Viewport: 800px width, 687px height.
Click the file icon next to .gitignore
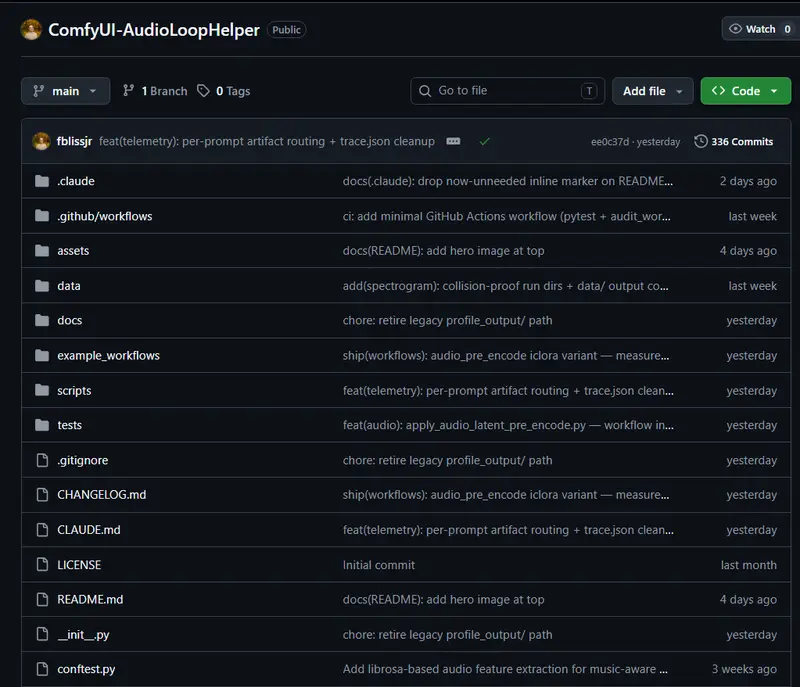(42, 461)
